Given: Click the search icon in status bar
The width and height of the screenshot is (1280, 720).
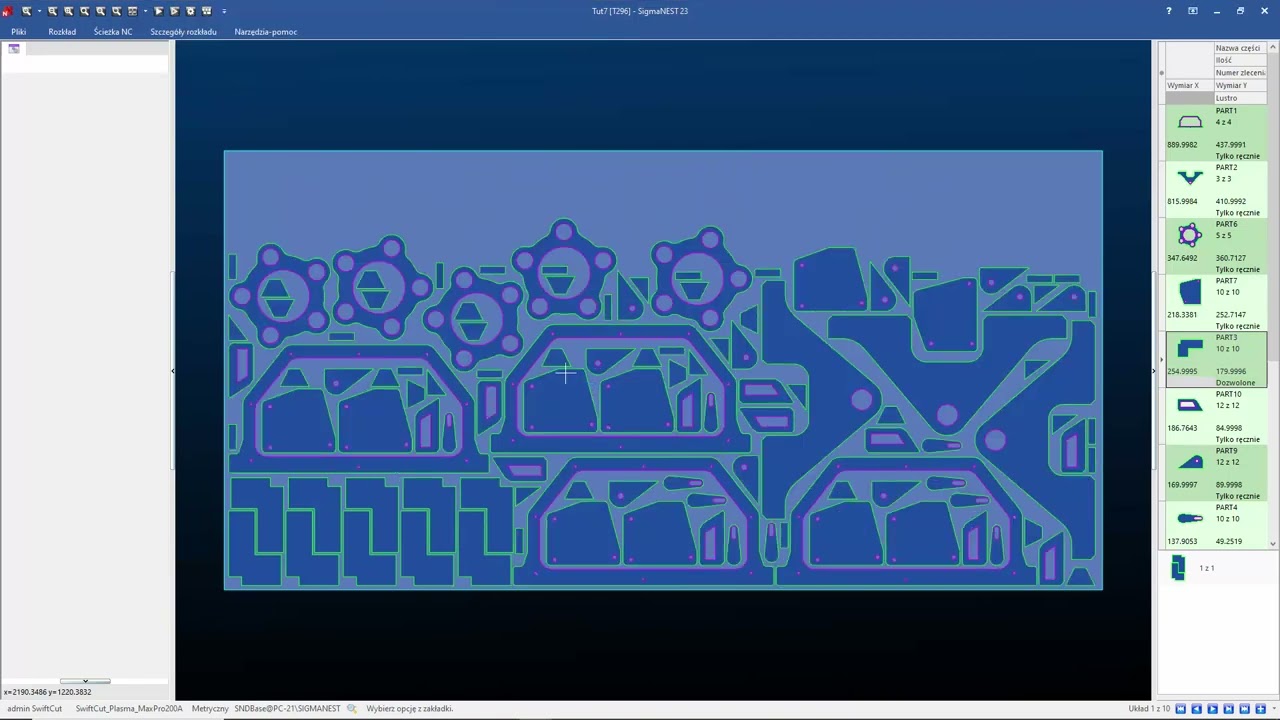Looking at the screenshot, I should tap(352, 709).
